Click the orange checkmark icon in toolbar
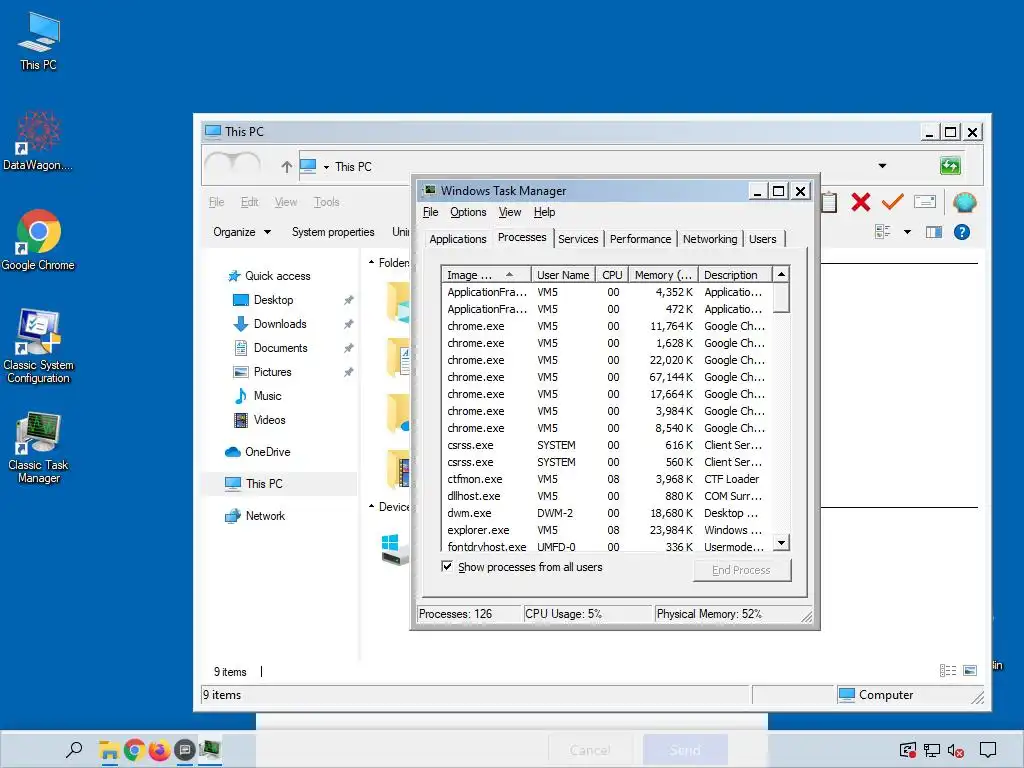This screenshot has width=1024, height=768. tap(892, 202)
